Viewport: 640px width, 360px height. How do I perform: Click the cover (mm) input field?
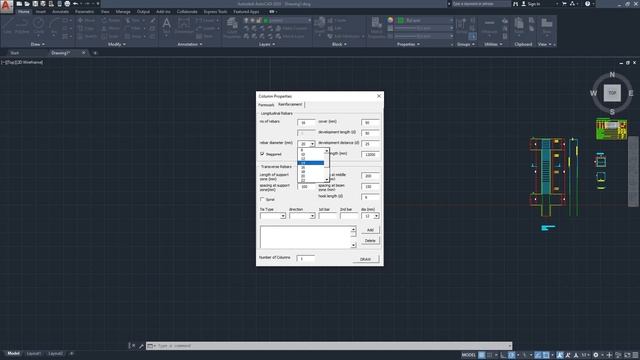click(370, 122)
